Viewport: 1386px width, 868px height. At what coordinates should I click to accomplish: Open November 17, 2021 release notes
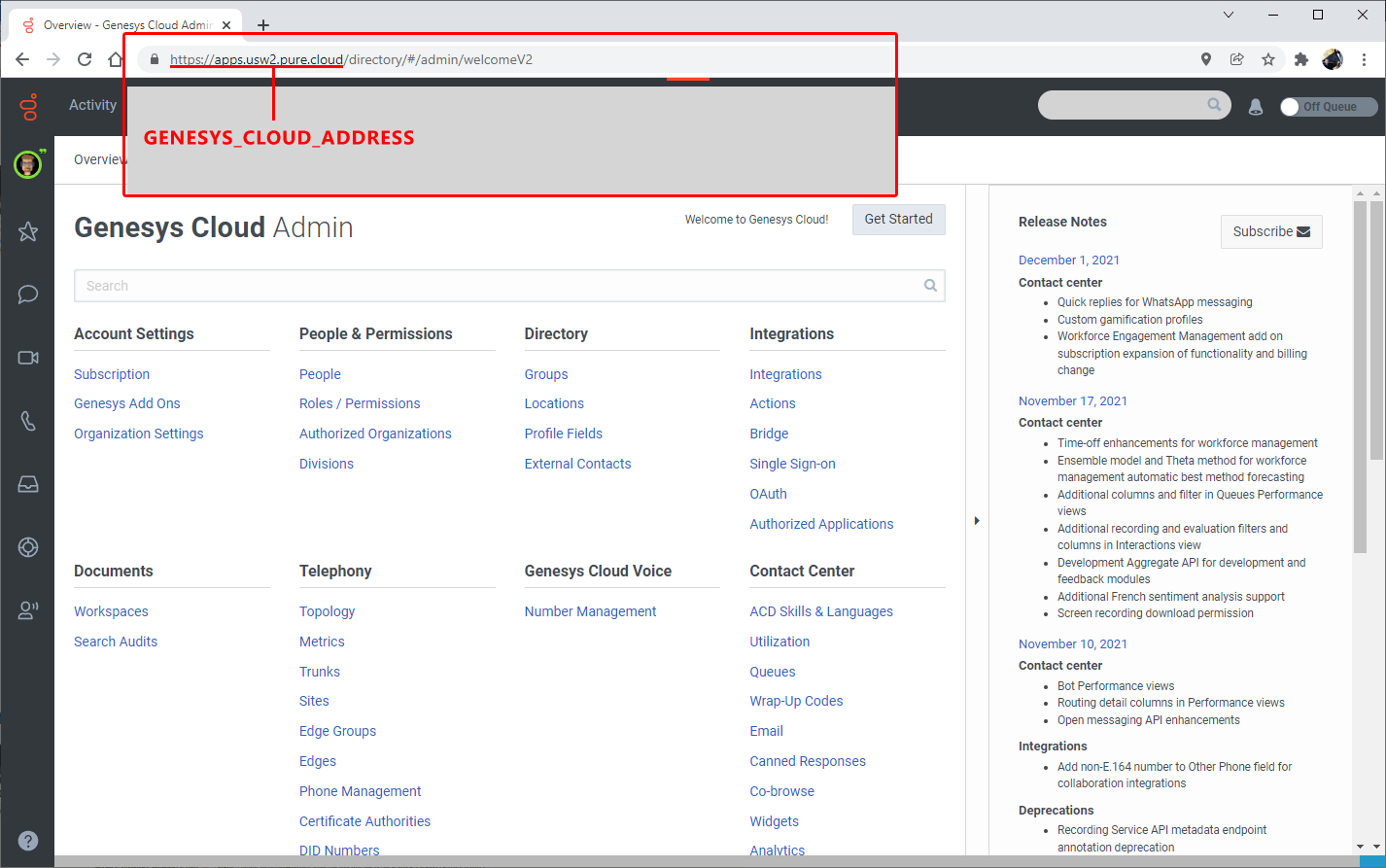point(1073,400)
